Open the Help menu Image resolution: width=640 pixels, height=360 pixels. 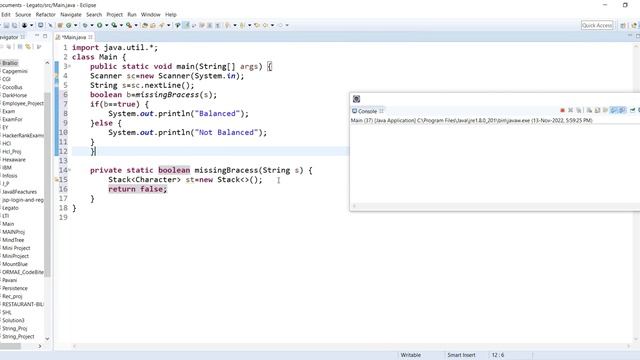171,14
